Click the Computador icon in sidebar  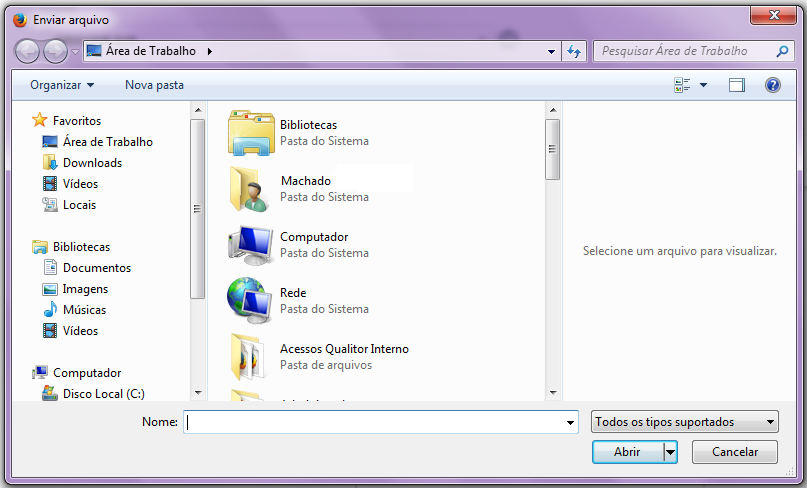click(x=40, y=372)
